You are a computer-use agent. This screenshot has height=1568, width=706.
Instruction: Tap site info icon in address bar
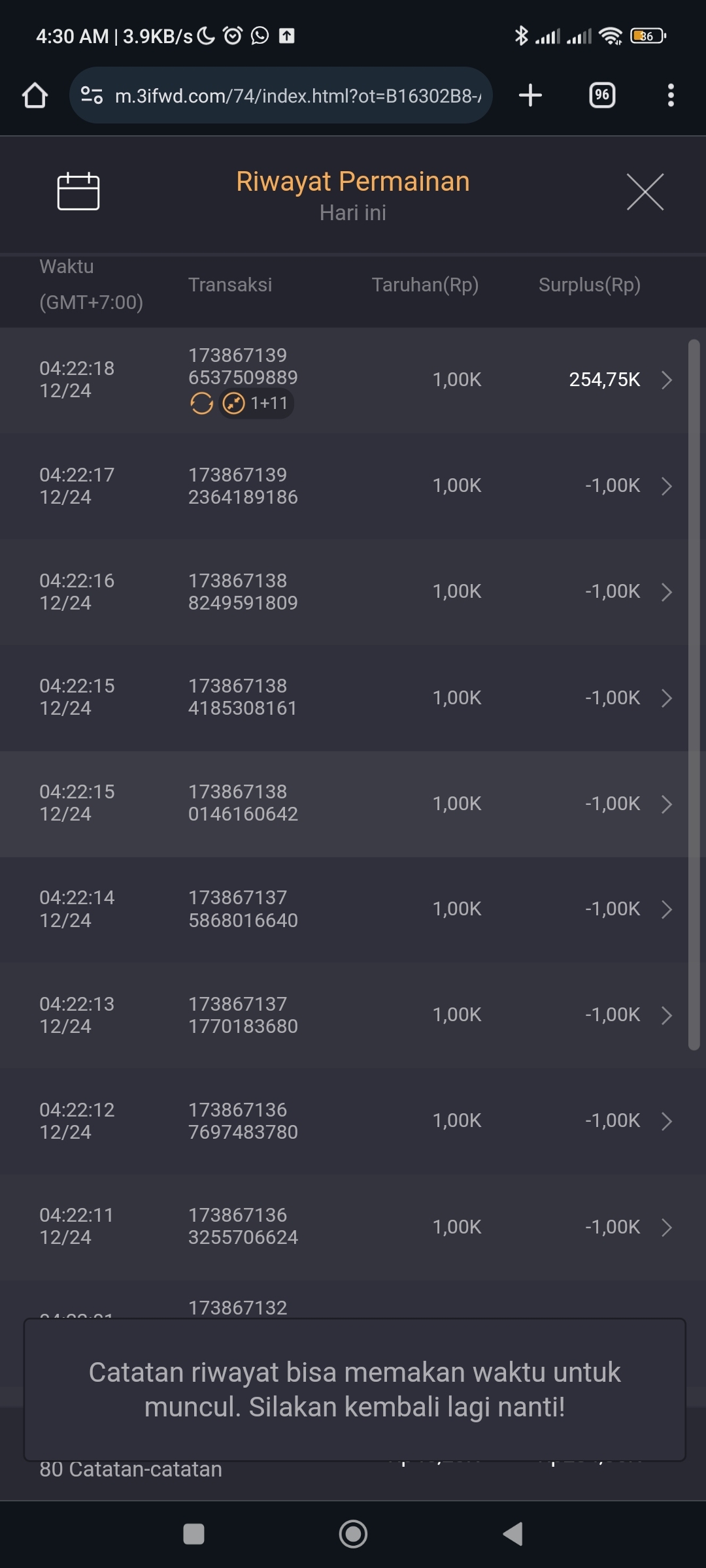coord(92,96)
